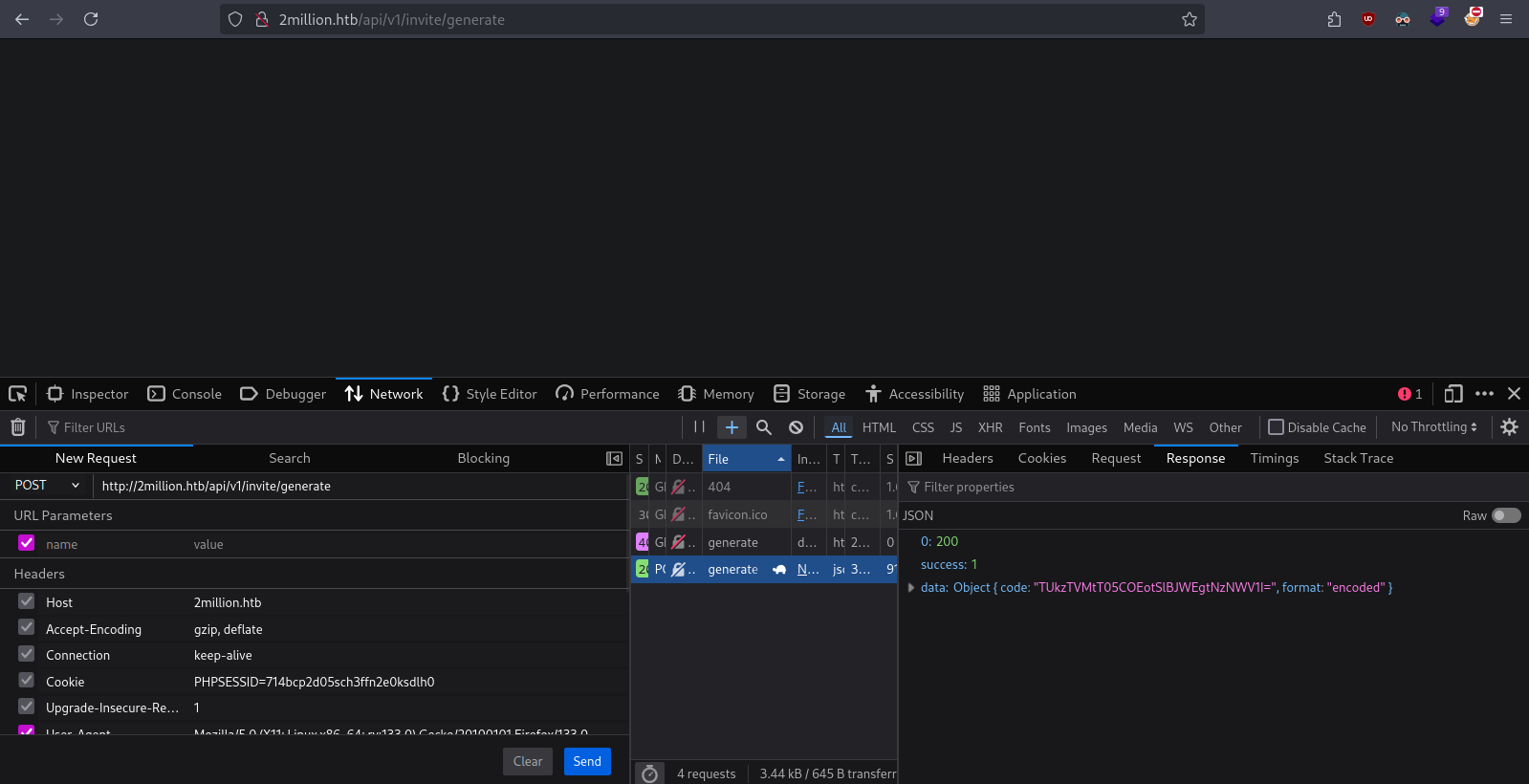
Task: Switch to the Debugger tab
Action: [283, 394]
